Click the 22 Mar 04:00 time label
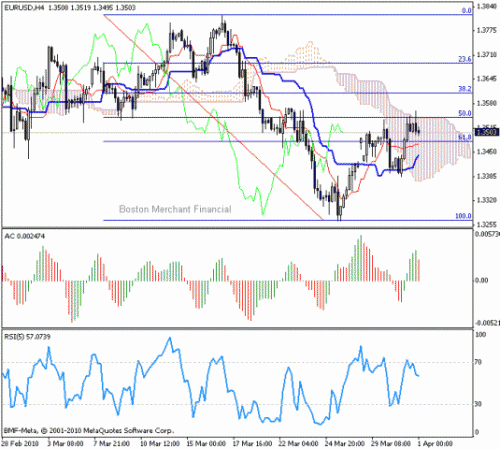The width and height of the screenshot is (500, 449). [299, 444]
